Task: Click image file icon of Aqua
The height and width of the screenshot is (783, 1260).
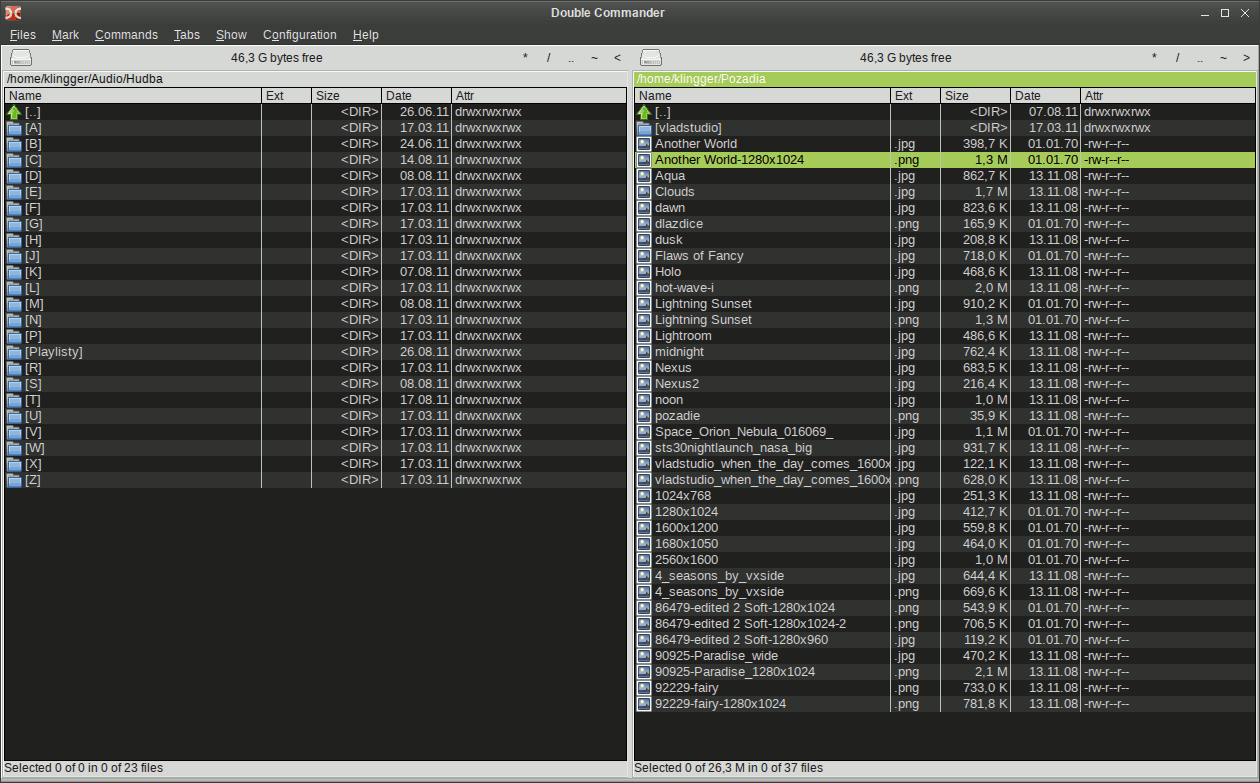Action: click(x=644, y=176)
